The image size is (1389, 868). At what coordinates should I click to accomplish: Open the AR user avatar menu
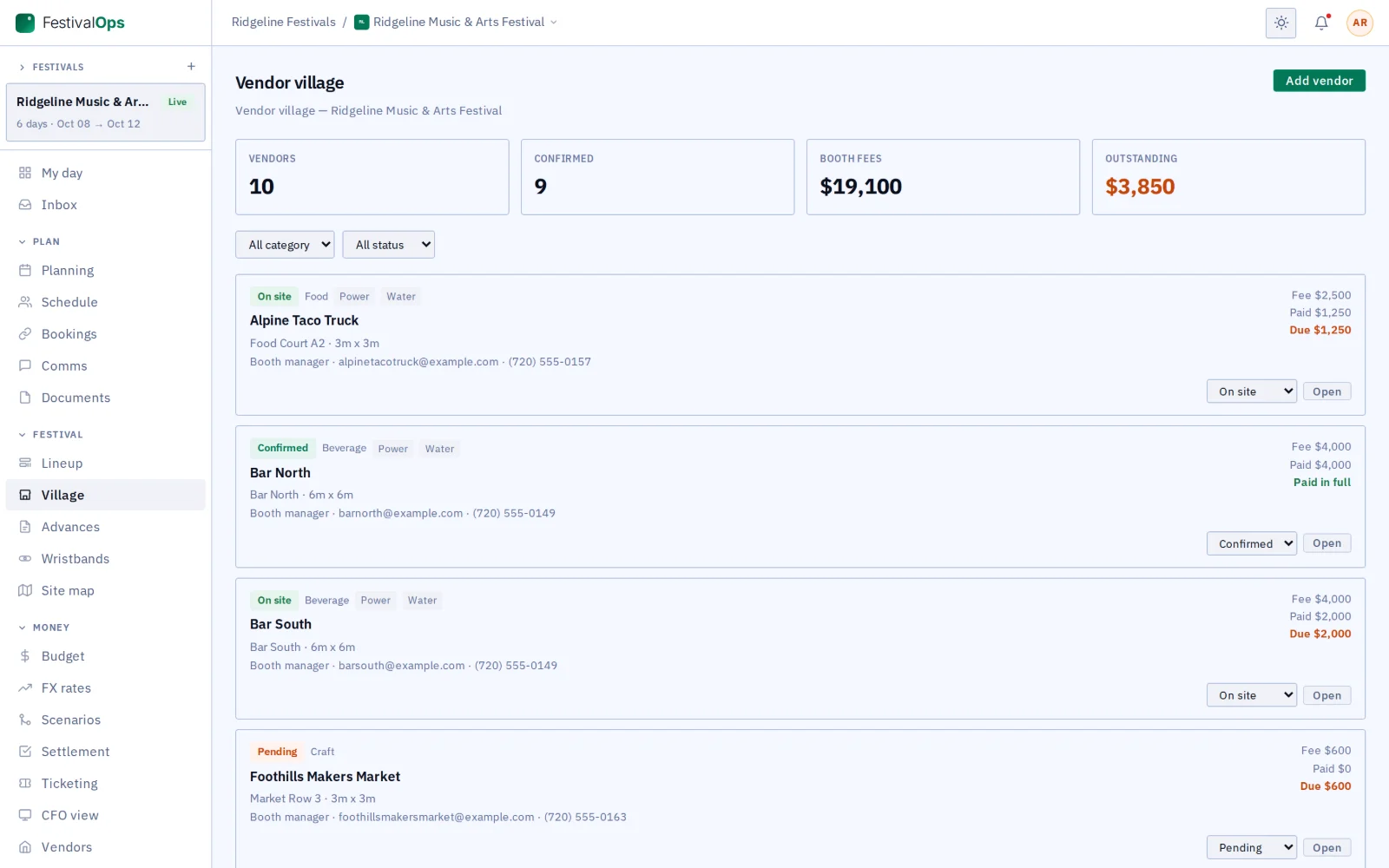pos(1359,23)
